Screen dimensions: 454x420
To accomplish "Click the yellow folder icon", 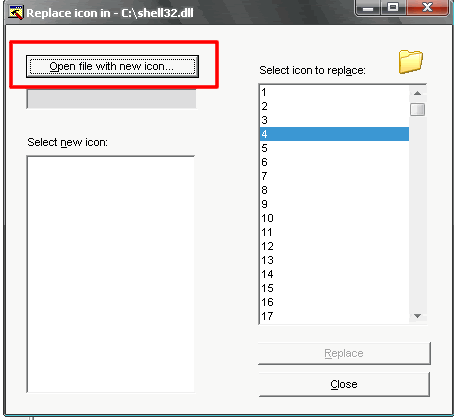I will 411,62.
